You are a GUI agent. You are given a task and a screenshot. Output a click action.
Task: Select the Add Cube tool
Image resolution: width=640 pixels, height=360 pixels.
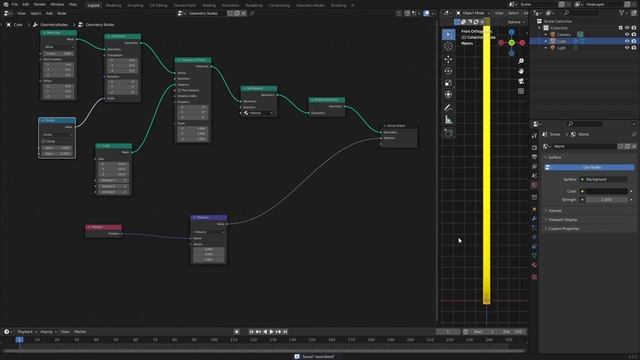pyautogui.click(x=448, y=133)
